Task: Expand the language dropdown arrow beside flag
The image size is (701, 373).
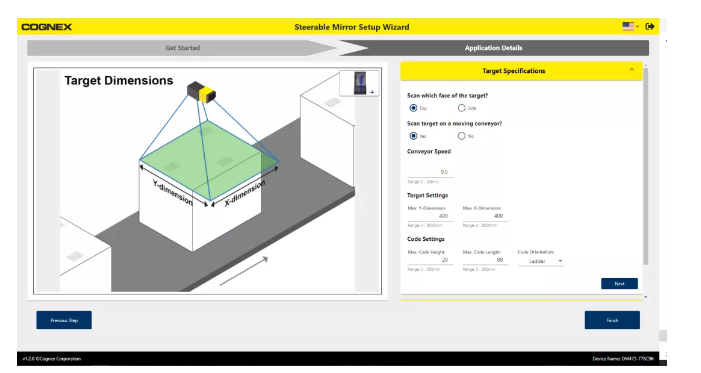Action: [638, 27]
